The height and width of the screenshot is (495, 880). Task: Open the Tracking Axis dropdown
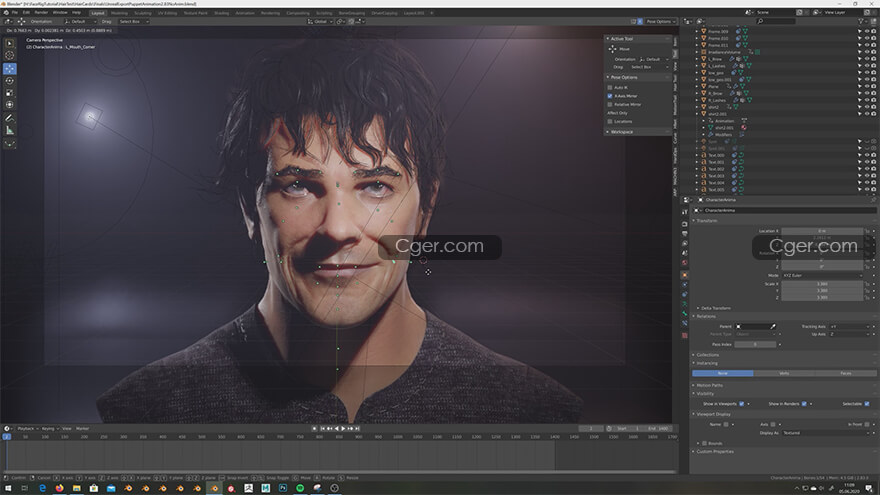tap(850, 326)
